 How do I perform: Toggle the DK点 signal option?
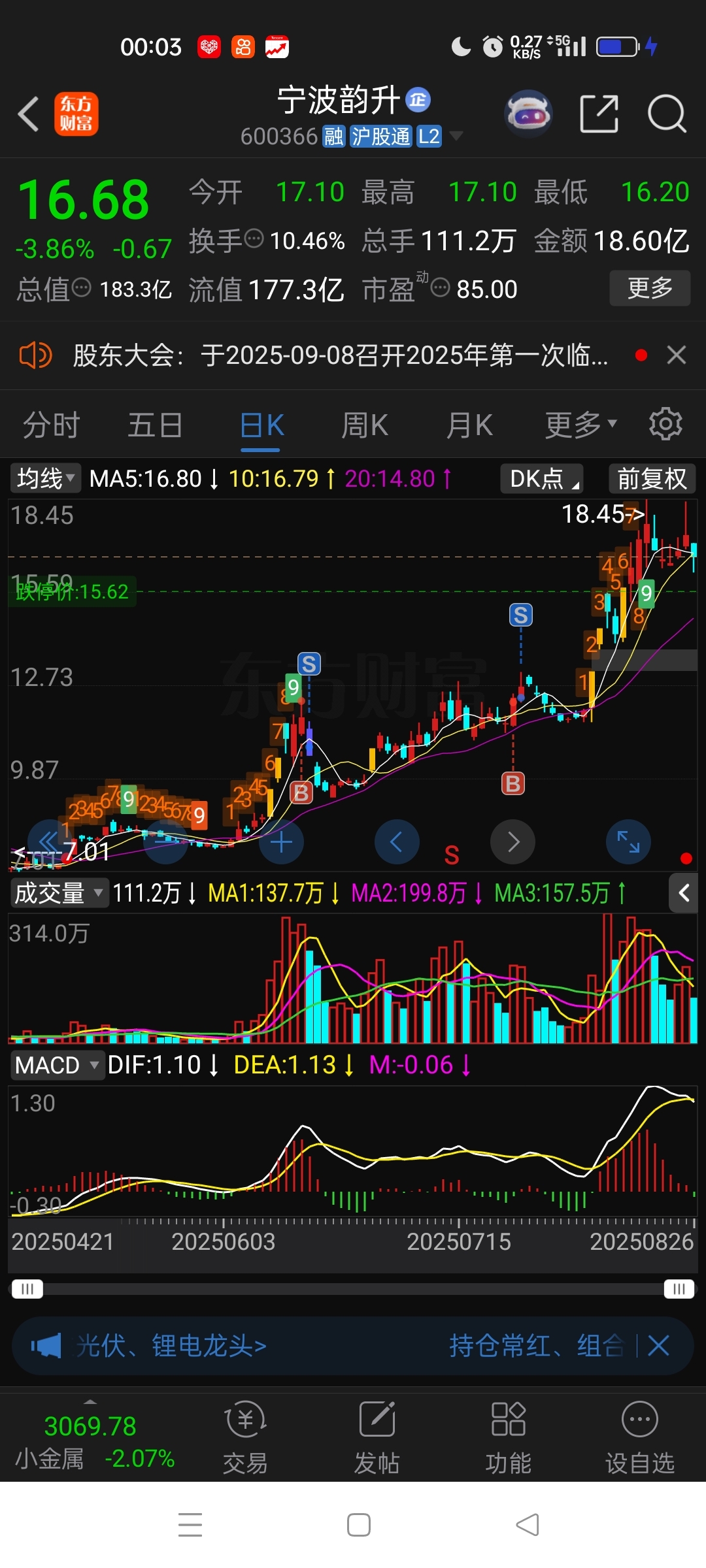point(542,478)
